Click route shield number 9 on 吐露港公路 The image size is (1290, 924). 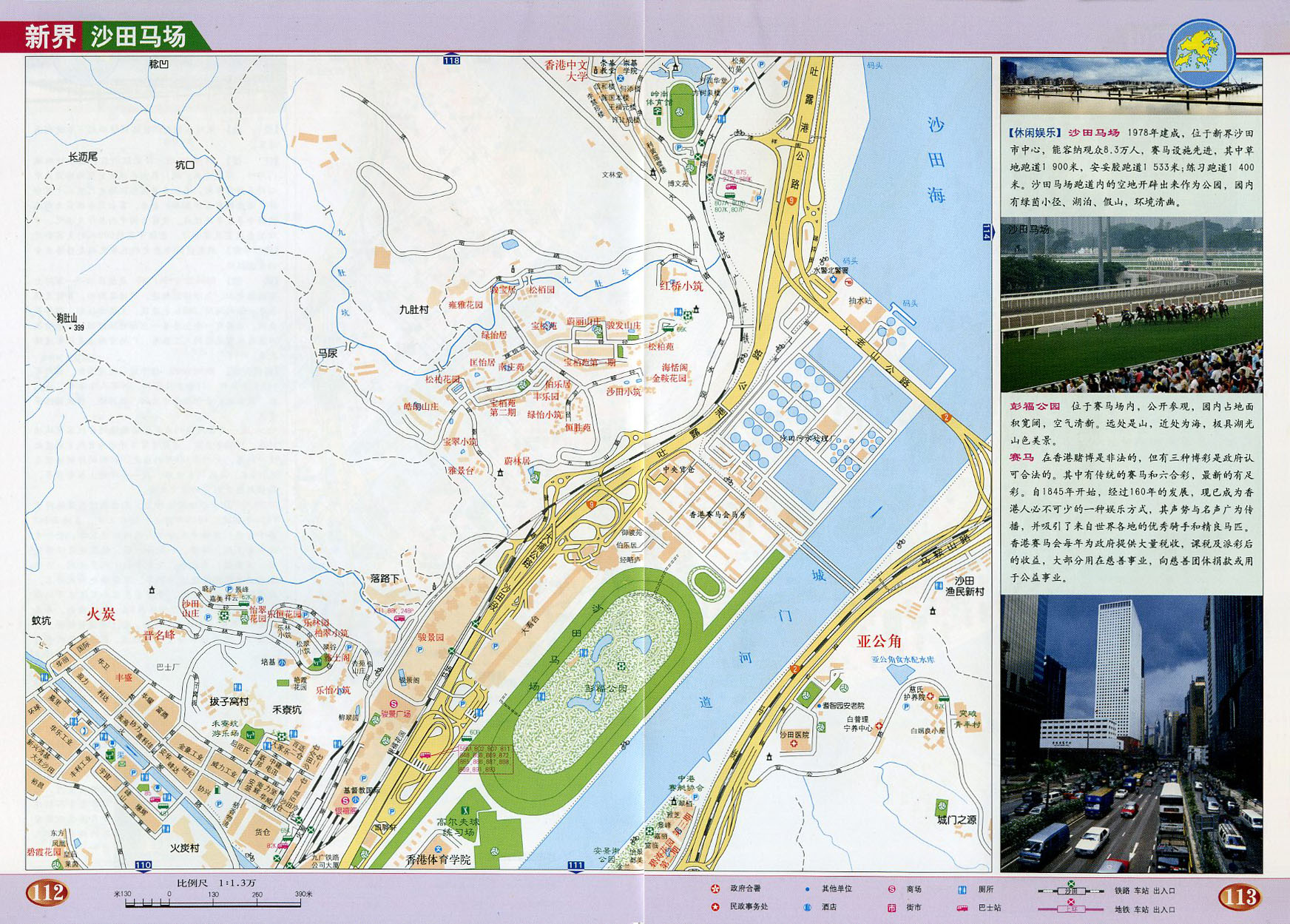point(791,200)
